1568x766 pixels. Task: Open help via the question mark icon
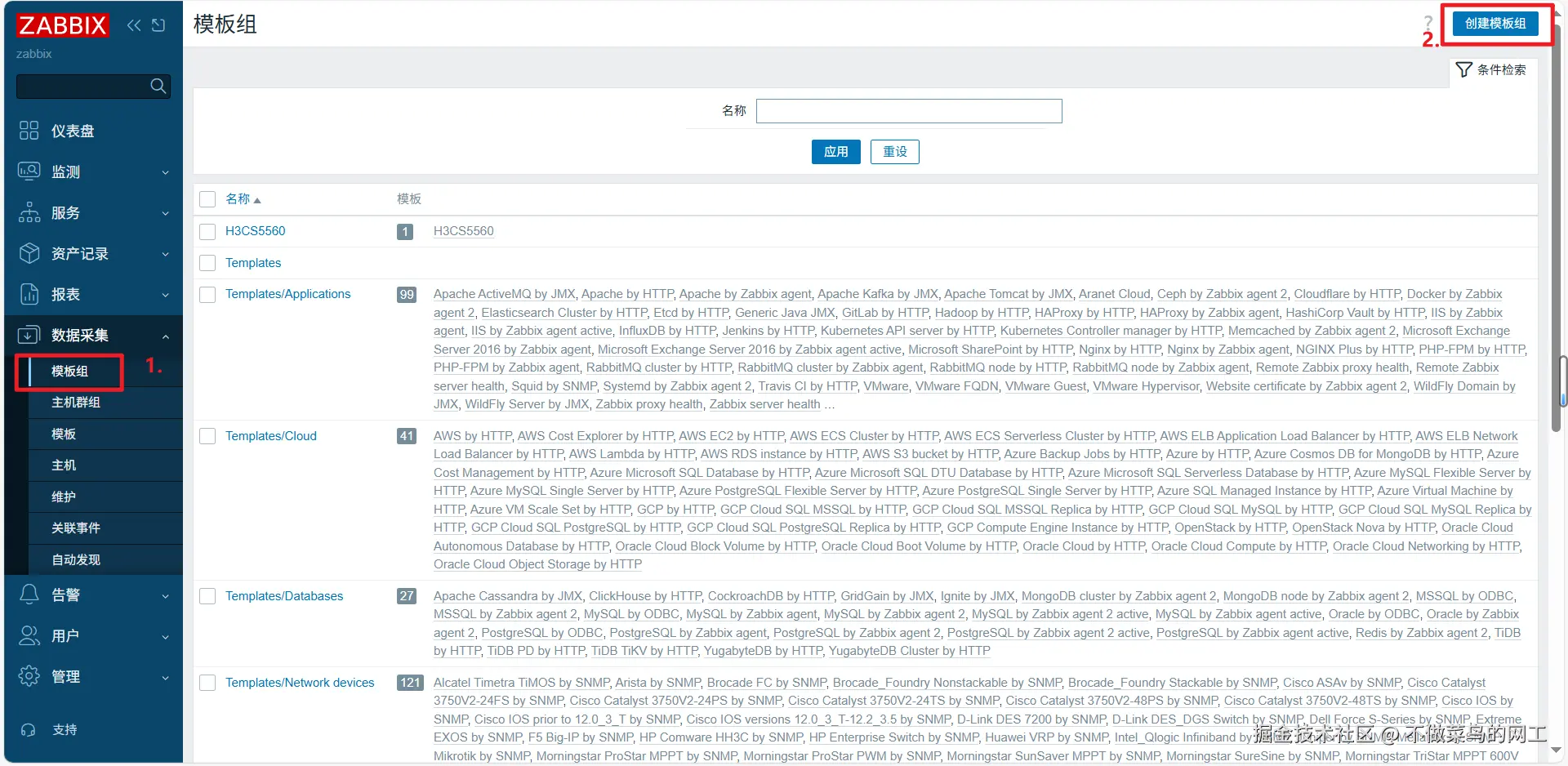click(x=1428, y=23)
